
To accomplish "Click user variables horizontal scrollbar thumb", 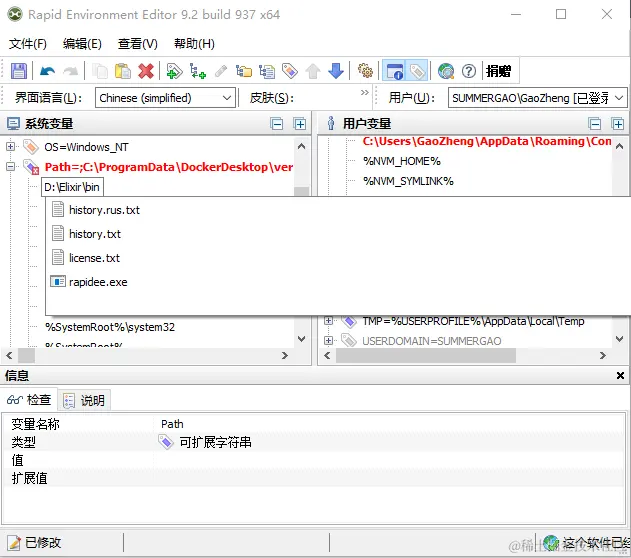I will coord(426,356).
